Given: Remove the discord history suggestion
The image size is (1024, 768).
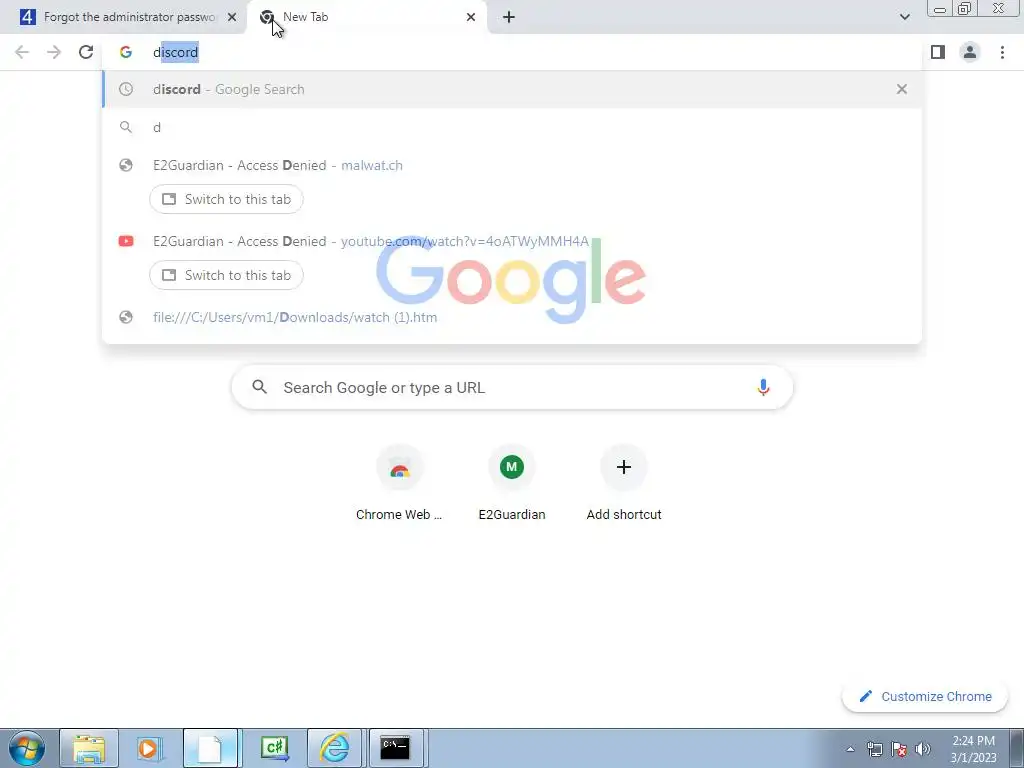Looking at the screenshot, I should [x=901, y=89].
